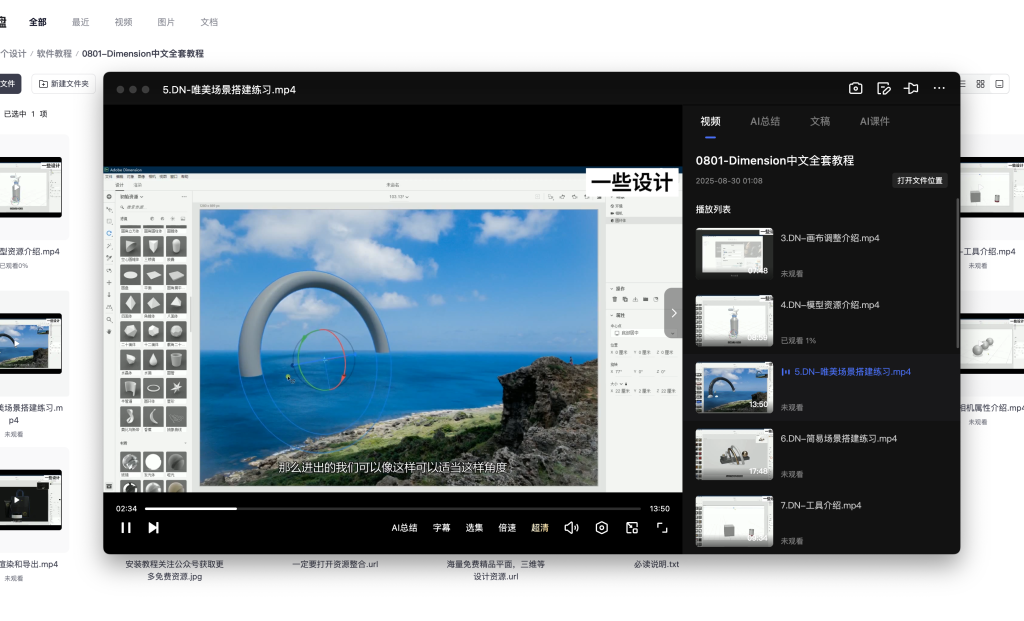1024x621 pixels.
Task: Select the 视频 tab in the side panel
Action: [x=711, y=121]
